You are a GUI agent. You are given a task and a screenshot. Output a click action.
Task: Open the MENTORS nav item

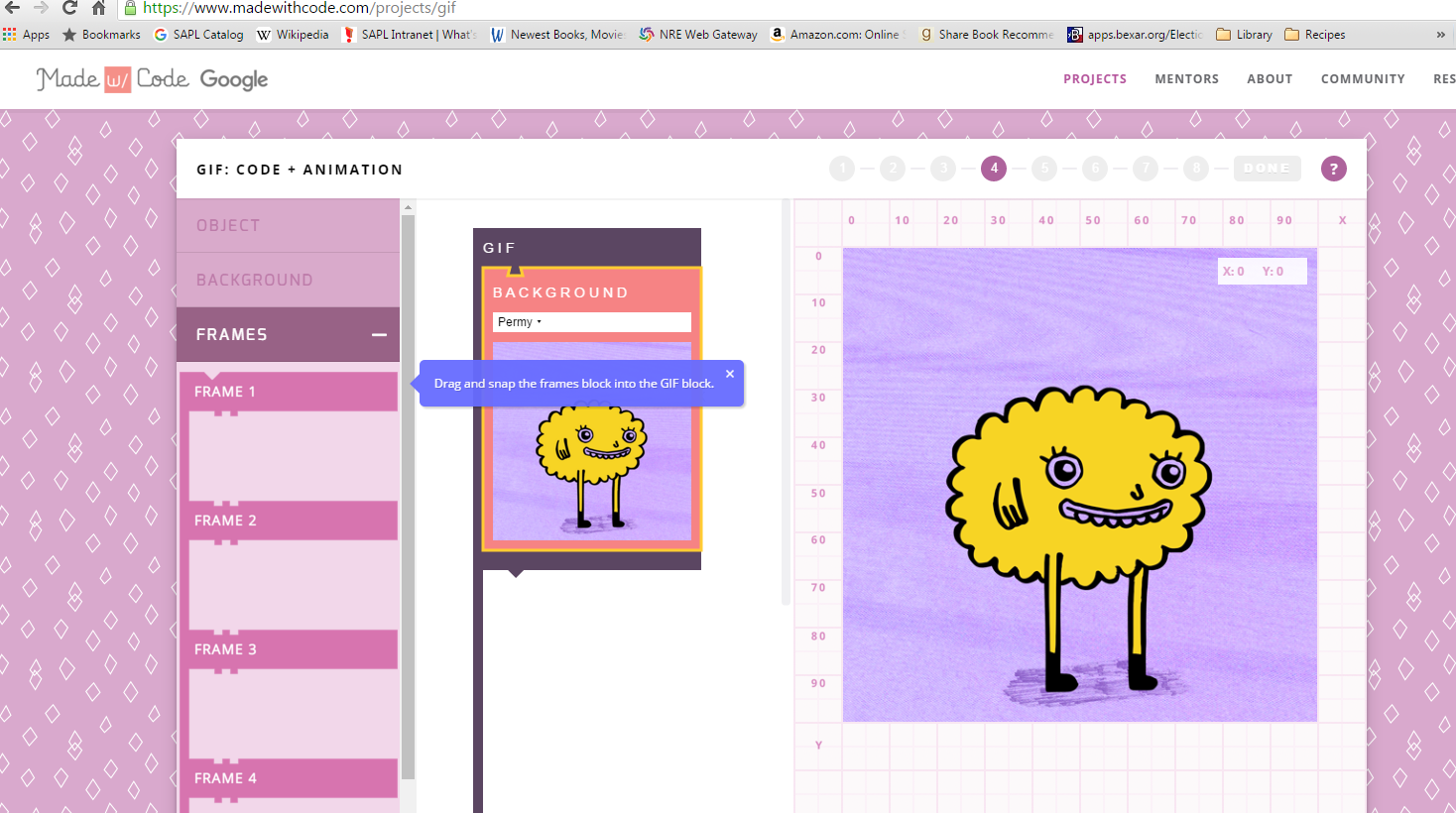pyautogui.click(x=1186, y=79)
